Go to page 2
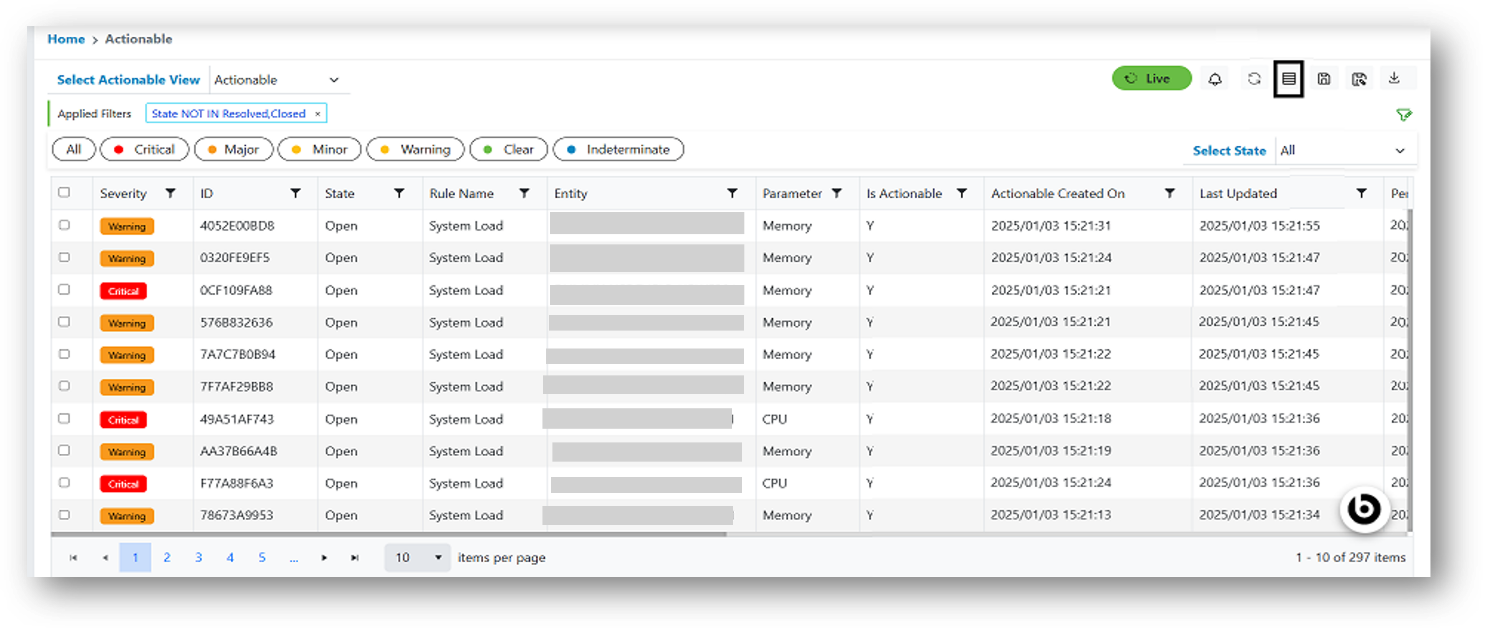The height and width of the screenshot is (630, 1485). point(167,558)
